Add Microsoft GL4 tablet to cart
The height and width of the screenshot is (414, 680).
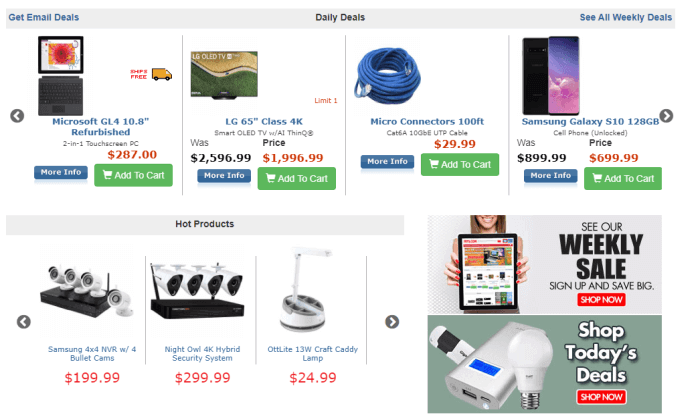point(134,175)
